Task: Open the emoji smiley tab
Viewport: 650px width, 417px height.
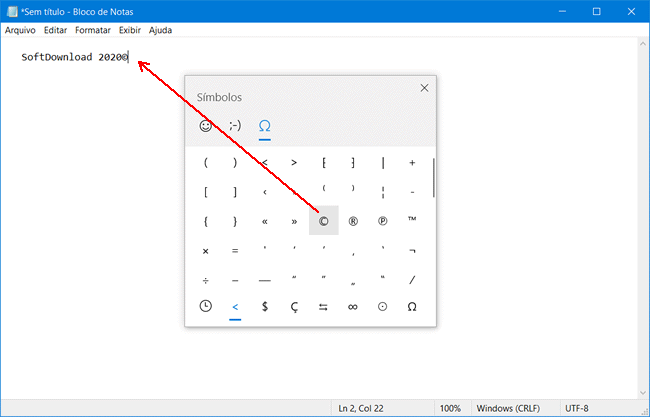Action: pos(206,126)
